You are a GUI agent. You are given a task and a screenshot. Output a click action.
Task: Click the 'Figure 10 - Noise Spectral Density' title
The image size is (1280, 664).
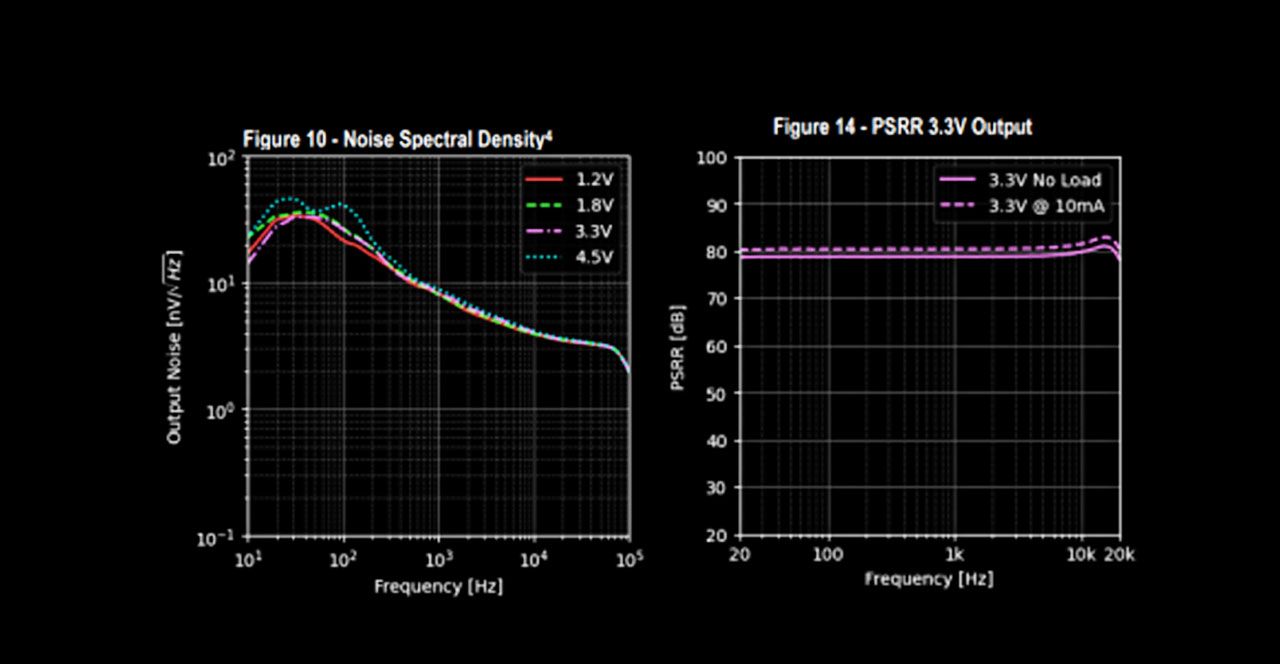(397, 140)
